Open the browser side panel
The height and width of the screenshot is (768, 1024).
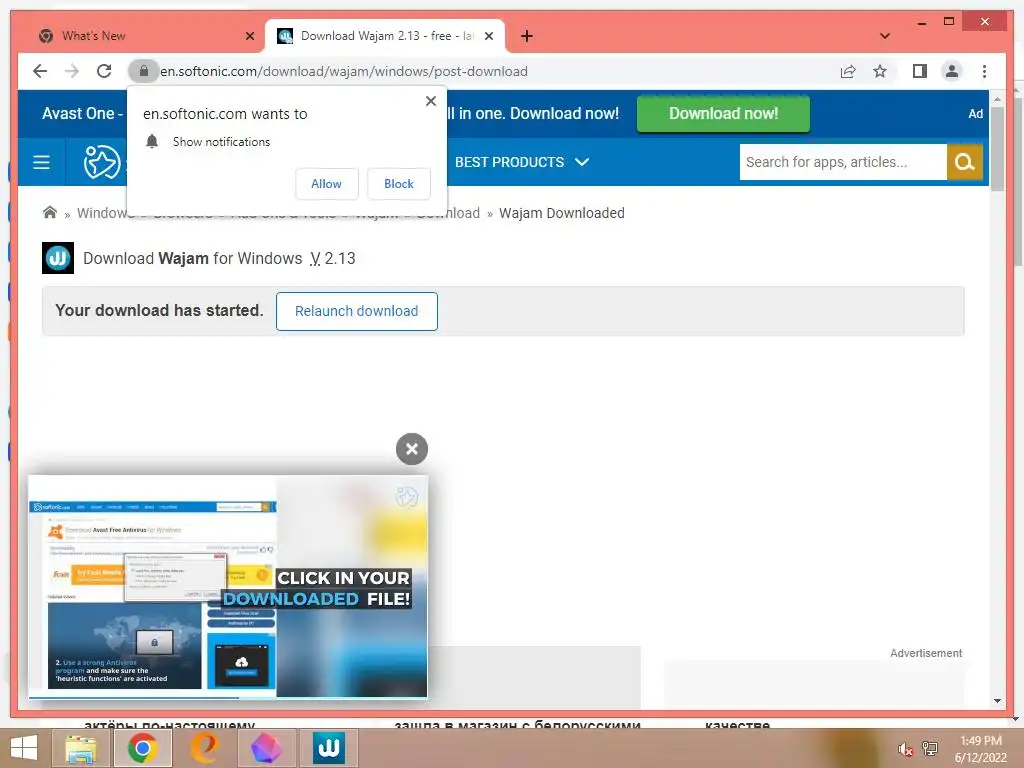pos(920,71)
